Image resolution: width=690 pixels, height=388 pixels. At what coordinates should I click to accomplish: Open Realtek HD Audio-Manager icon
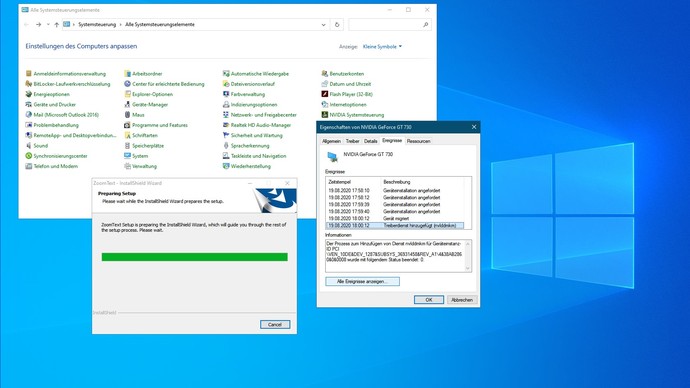coord(226,125)
